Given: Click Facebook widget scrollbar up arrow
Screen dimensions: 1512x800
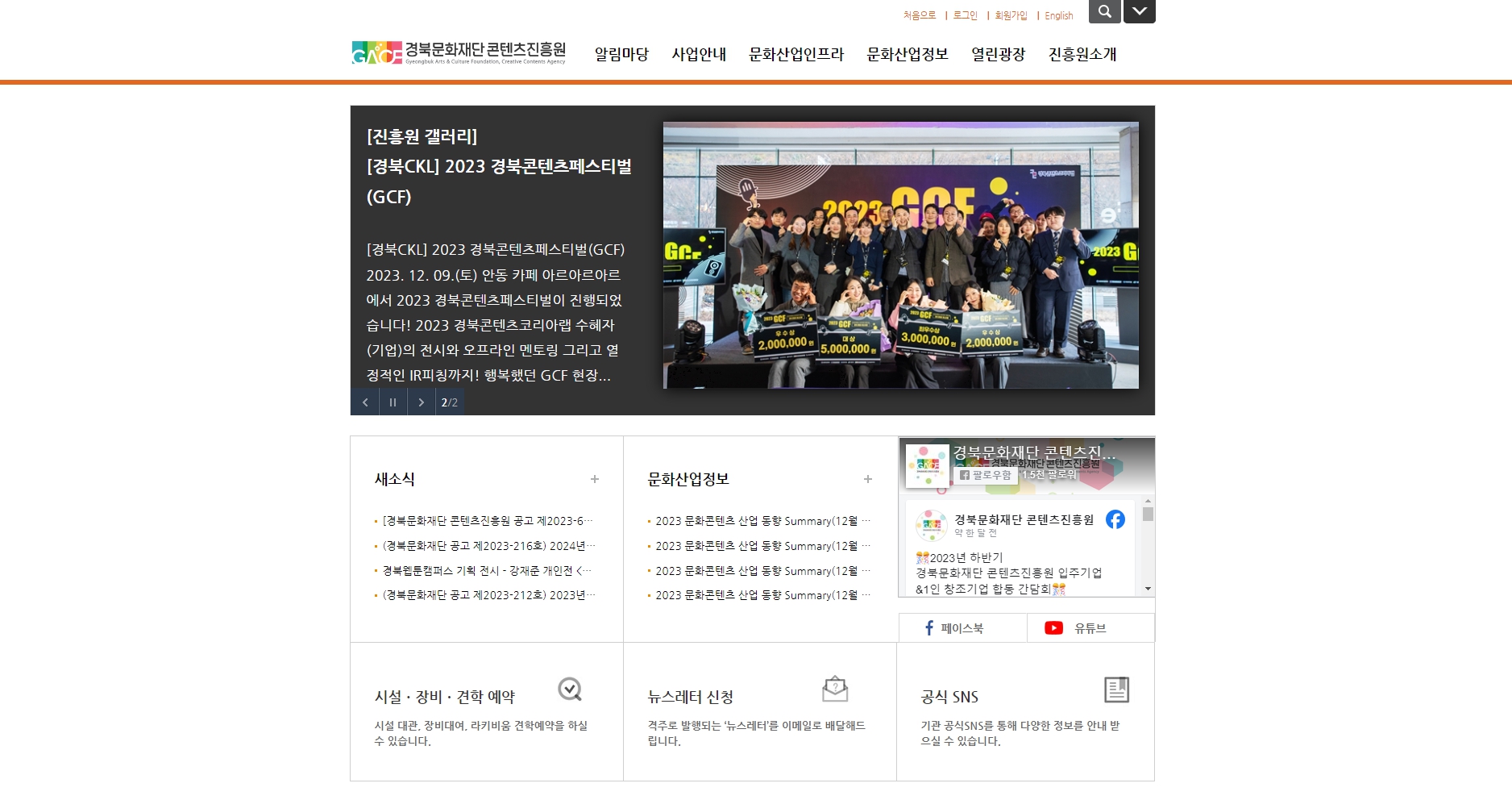Looking at the screenshot, I should pyautogui.click(x=1148, y=501).
